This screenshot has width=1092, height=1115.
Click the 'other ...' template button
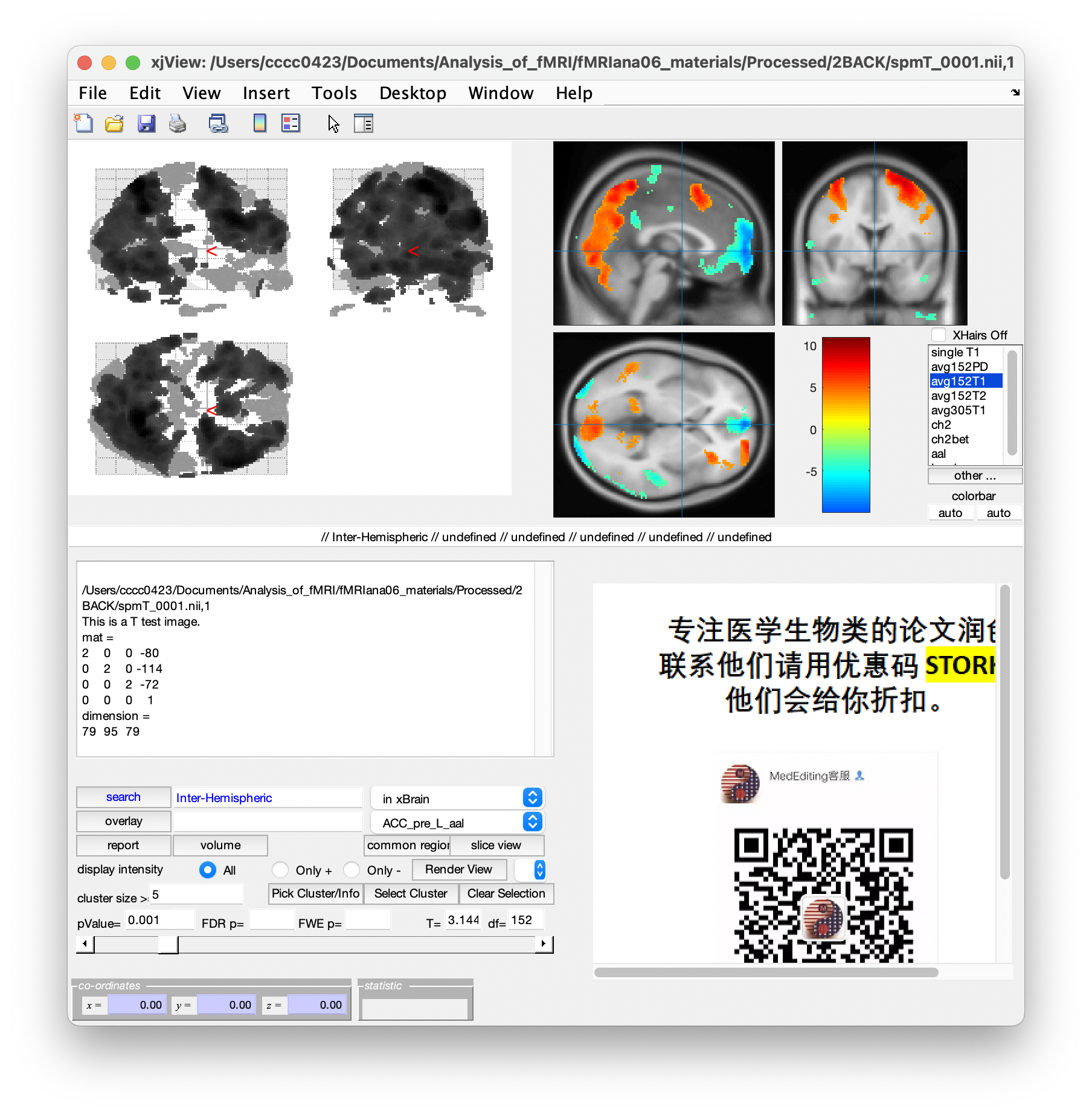(975, 476)
